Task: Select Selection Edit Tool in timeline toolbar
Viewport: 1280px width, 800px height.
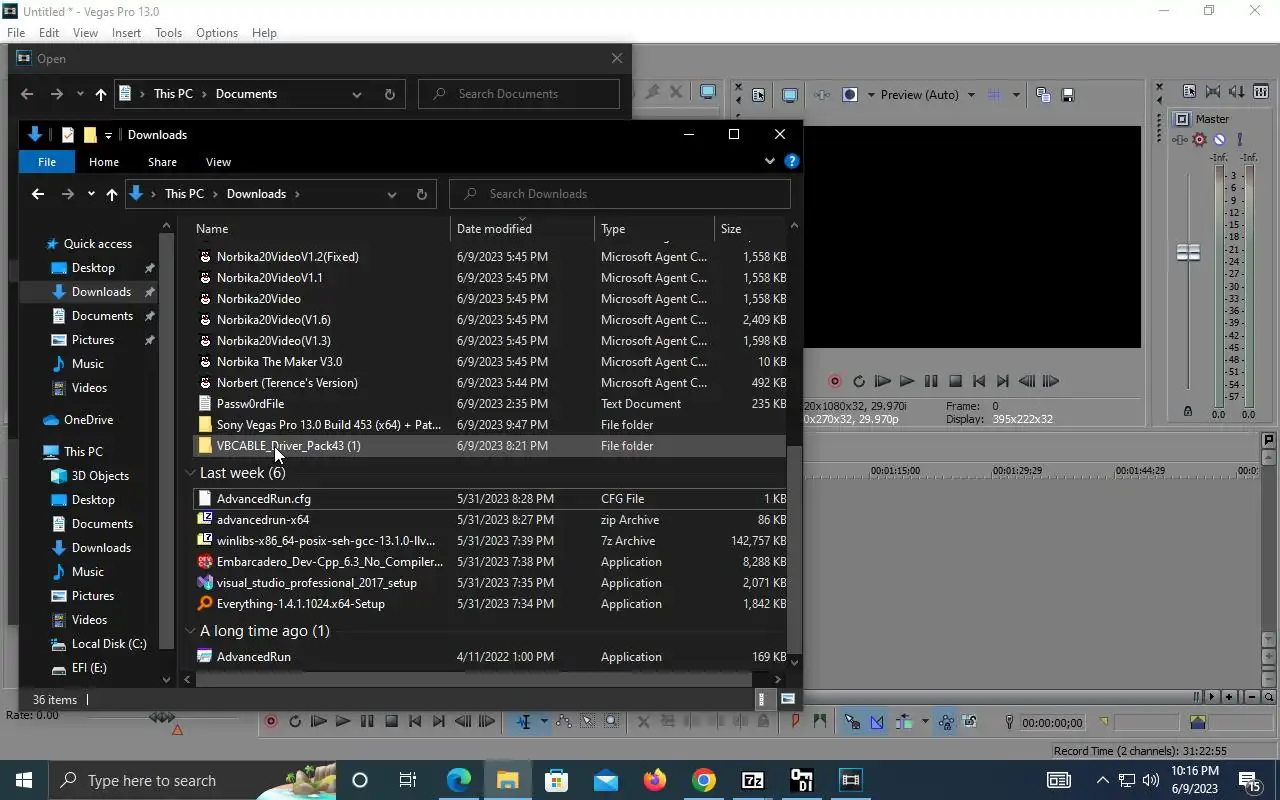Action: tap(588, 721)
